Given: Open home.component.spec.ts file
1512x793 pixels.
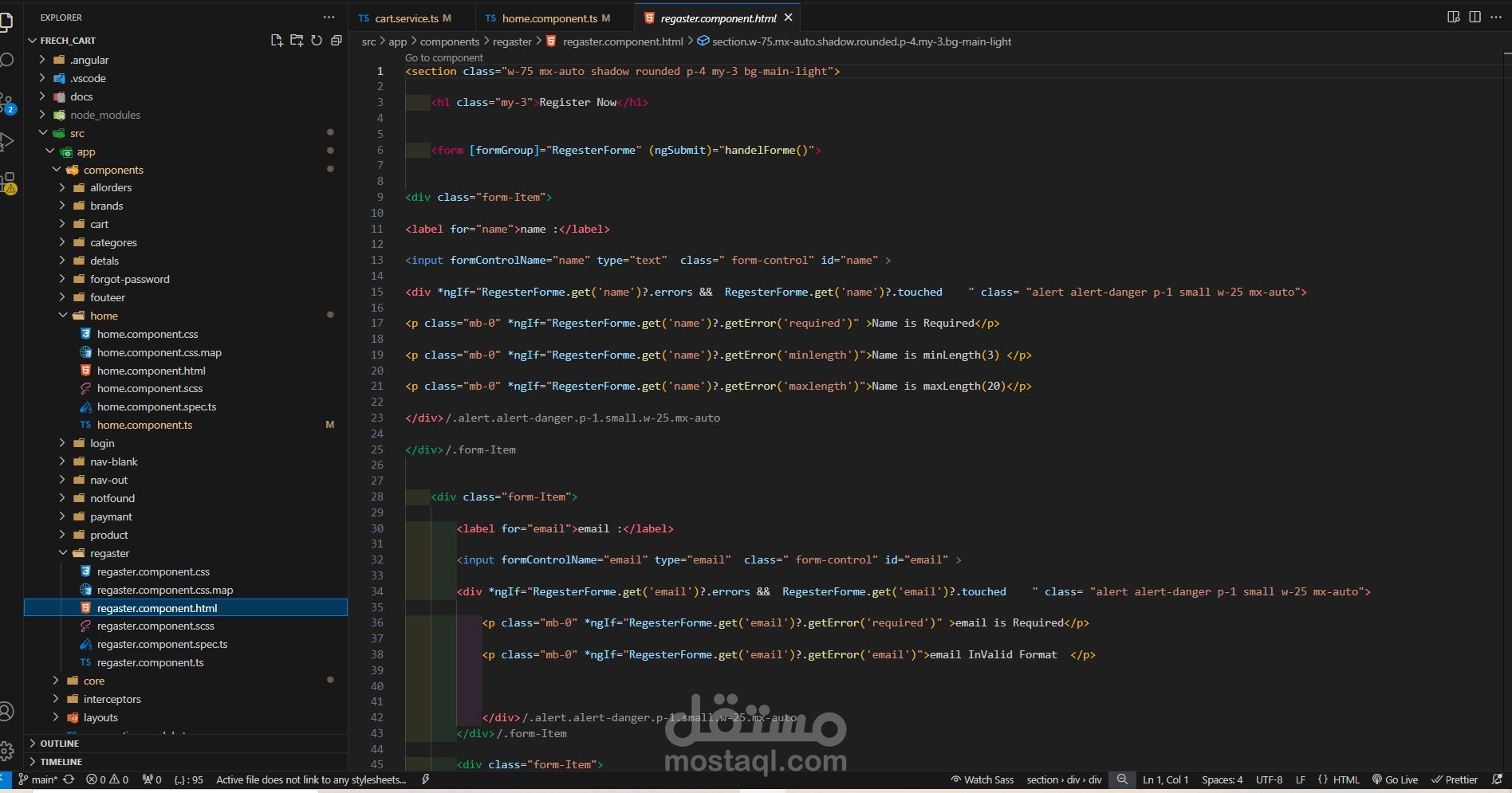Looking at the screenshot, I should [186, 406].
